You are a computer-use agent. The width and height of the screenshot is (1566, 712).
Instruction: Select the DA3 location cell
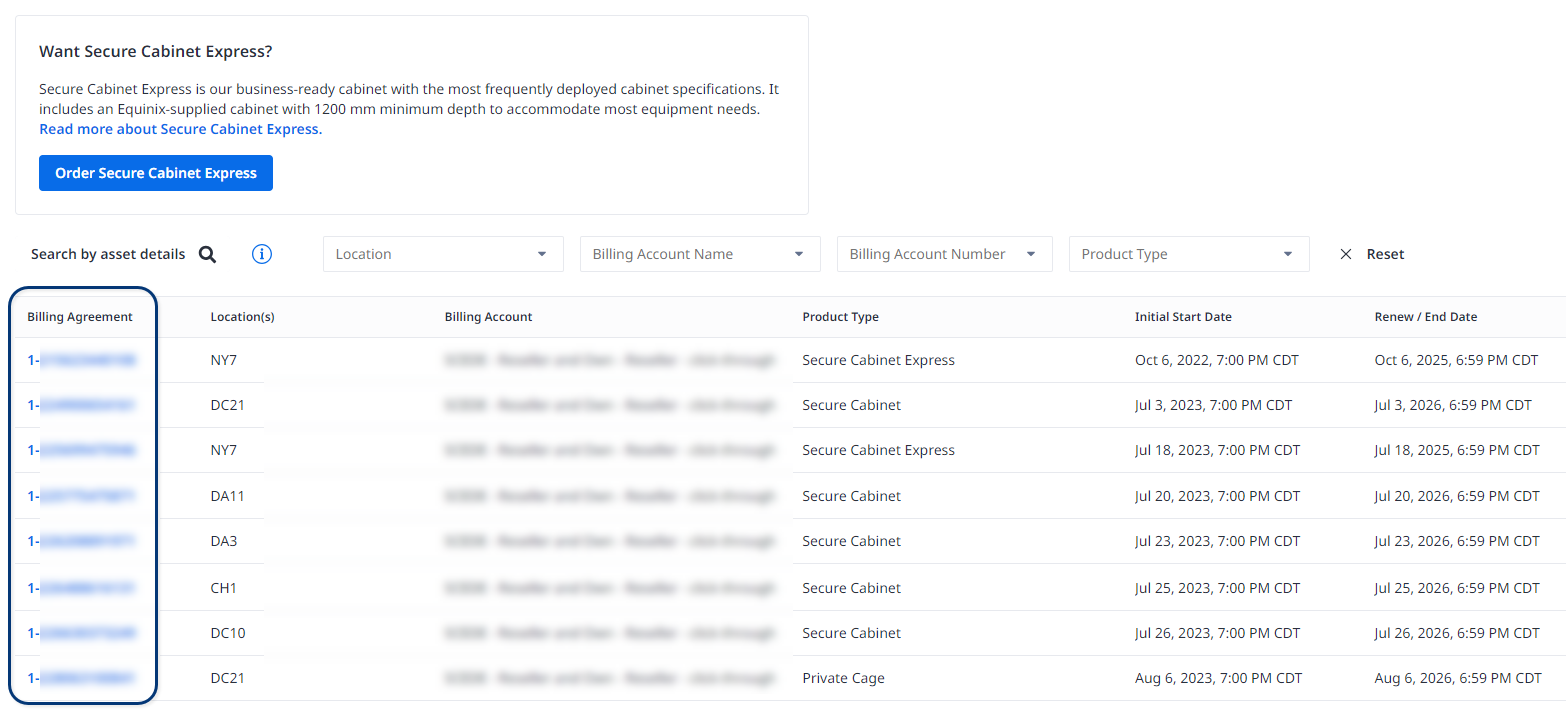point(224,541)
